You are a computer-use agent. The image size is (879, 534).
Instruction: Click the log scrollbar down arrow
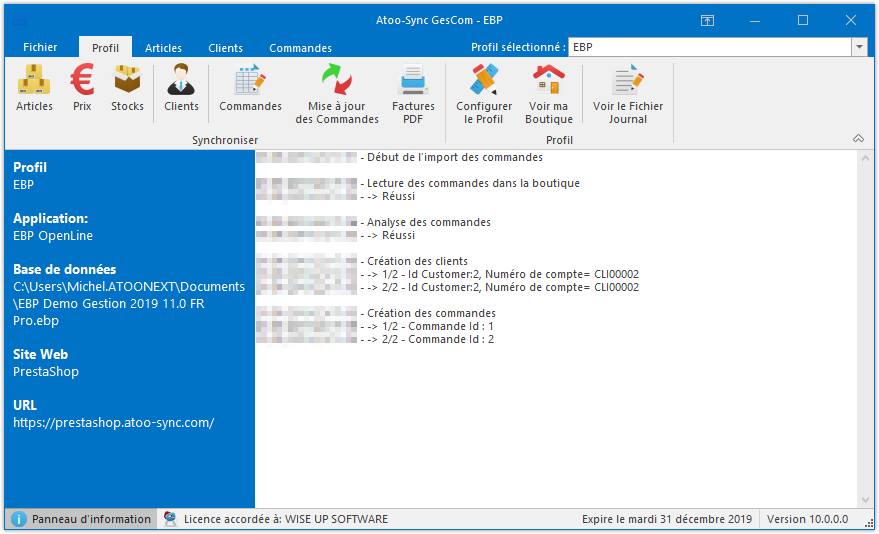[x=865, y=500]
